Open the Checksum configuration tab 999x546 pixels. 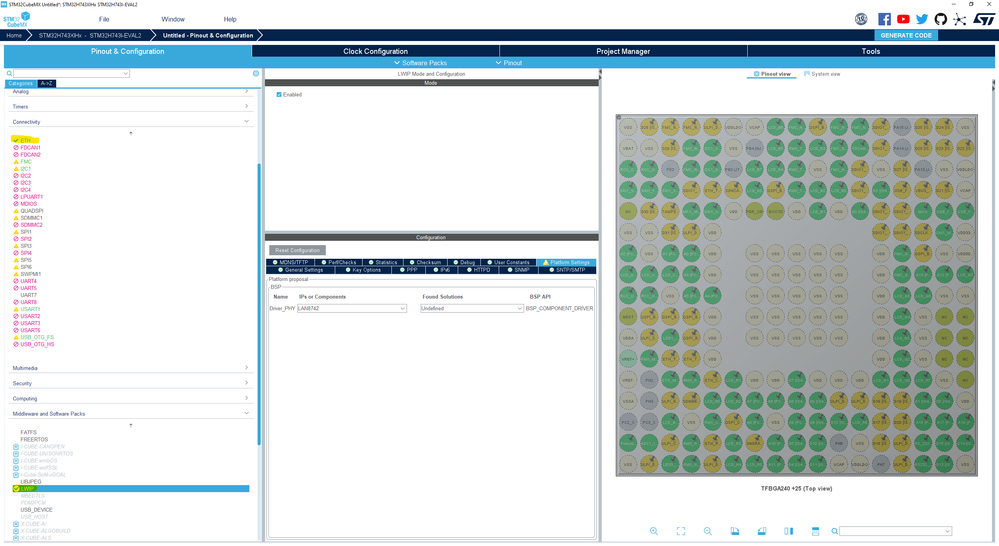tap(425, 262)
